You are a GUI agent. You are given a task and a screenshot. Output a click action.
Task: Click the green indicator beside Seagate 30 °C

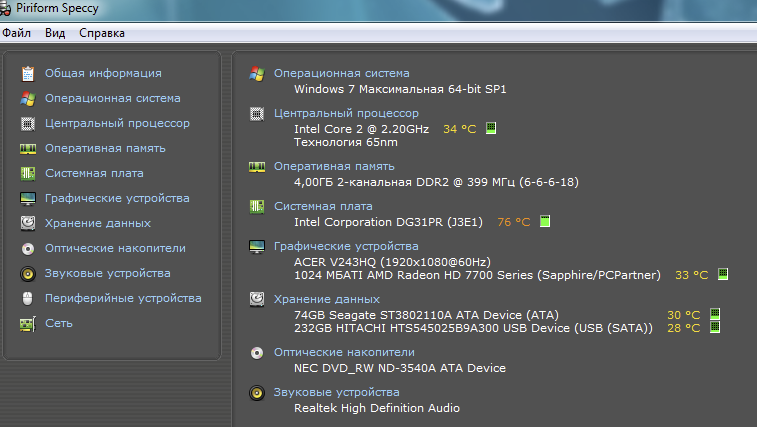pyautogui.click(x=715, y=314)
